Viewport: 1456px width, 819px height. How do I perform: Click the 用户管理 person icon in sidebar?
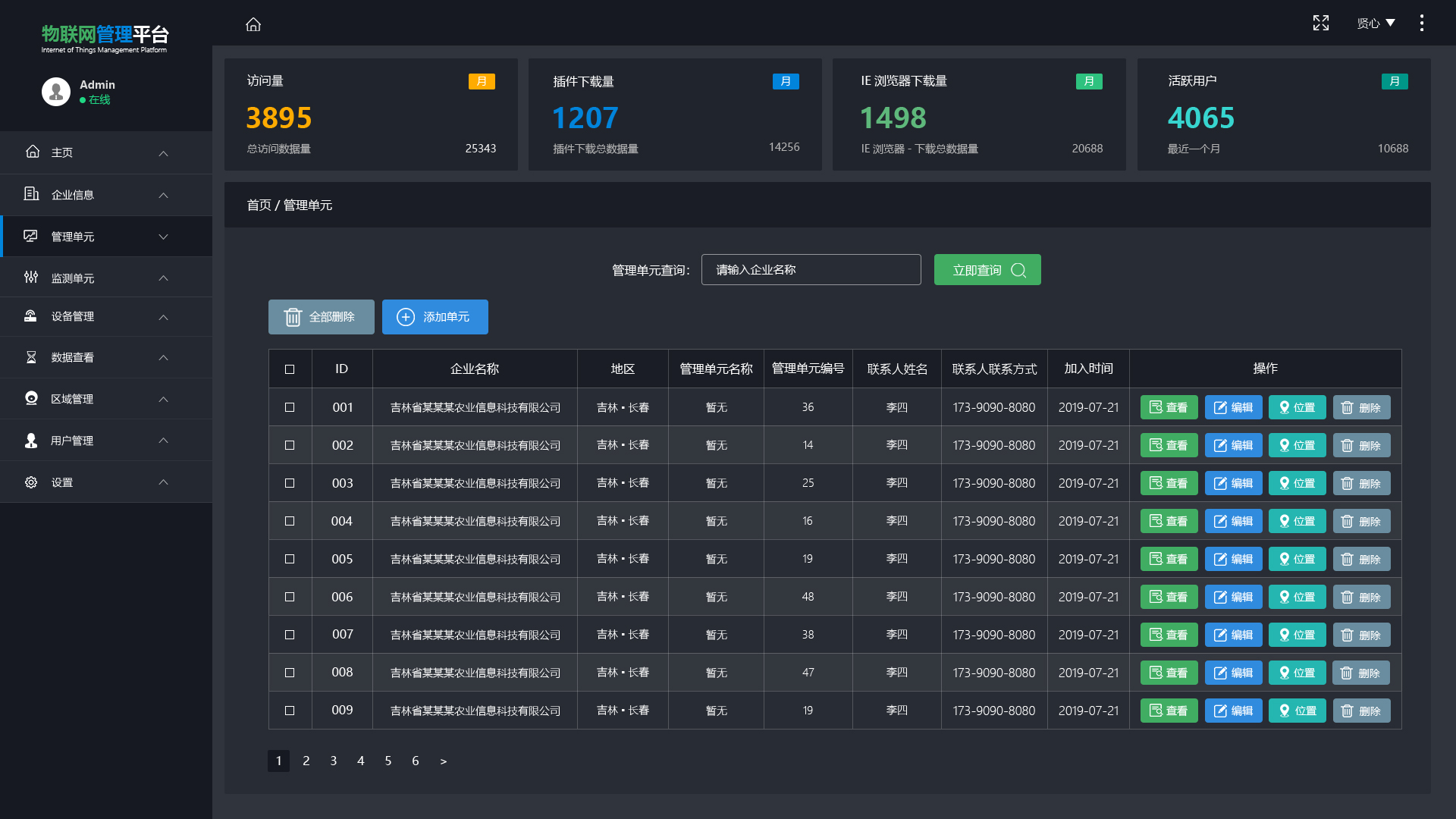[31, 440]
